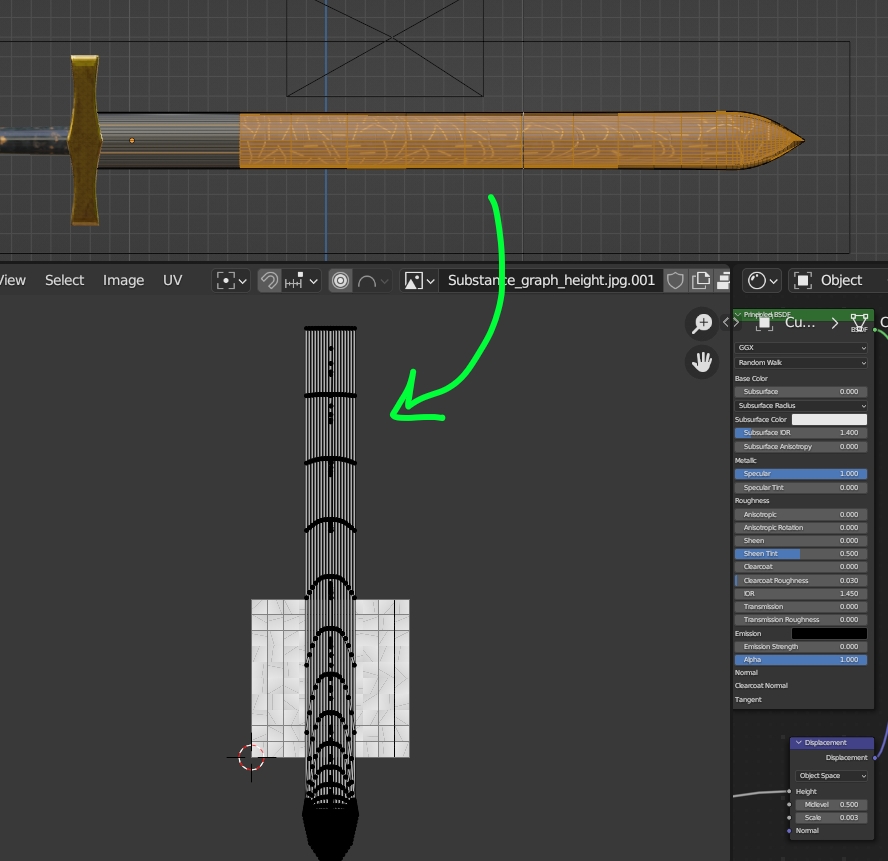Open the browse image icon in UV editor

412,280
